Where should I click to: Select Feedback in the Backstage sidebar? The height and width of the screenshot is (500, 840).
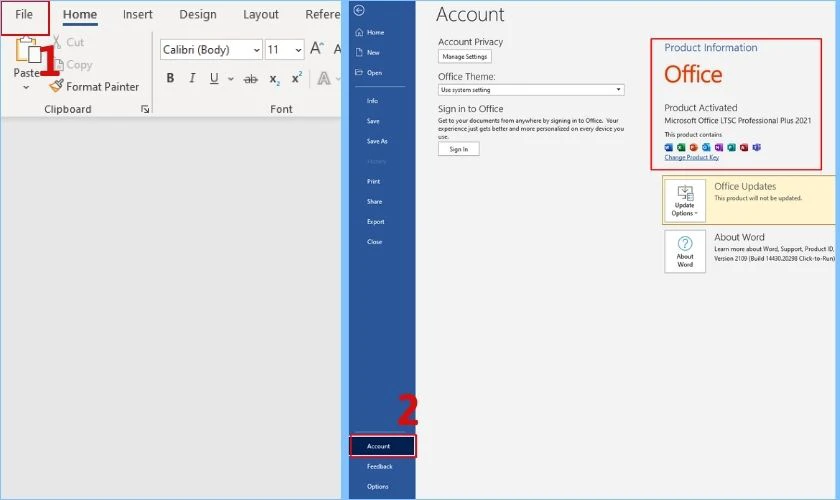(x=380, y=467)
